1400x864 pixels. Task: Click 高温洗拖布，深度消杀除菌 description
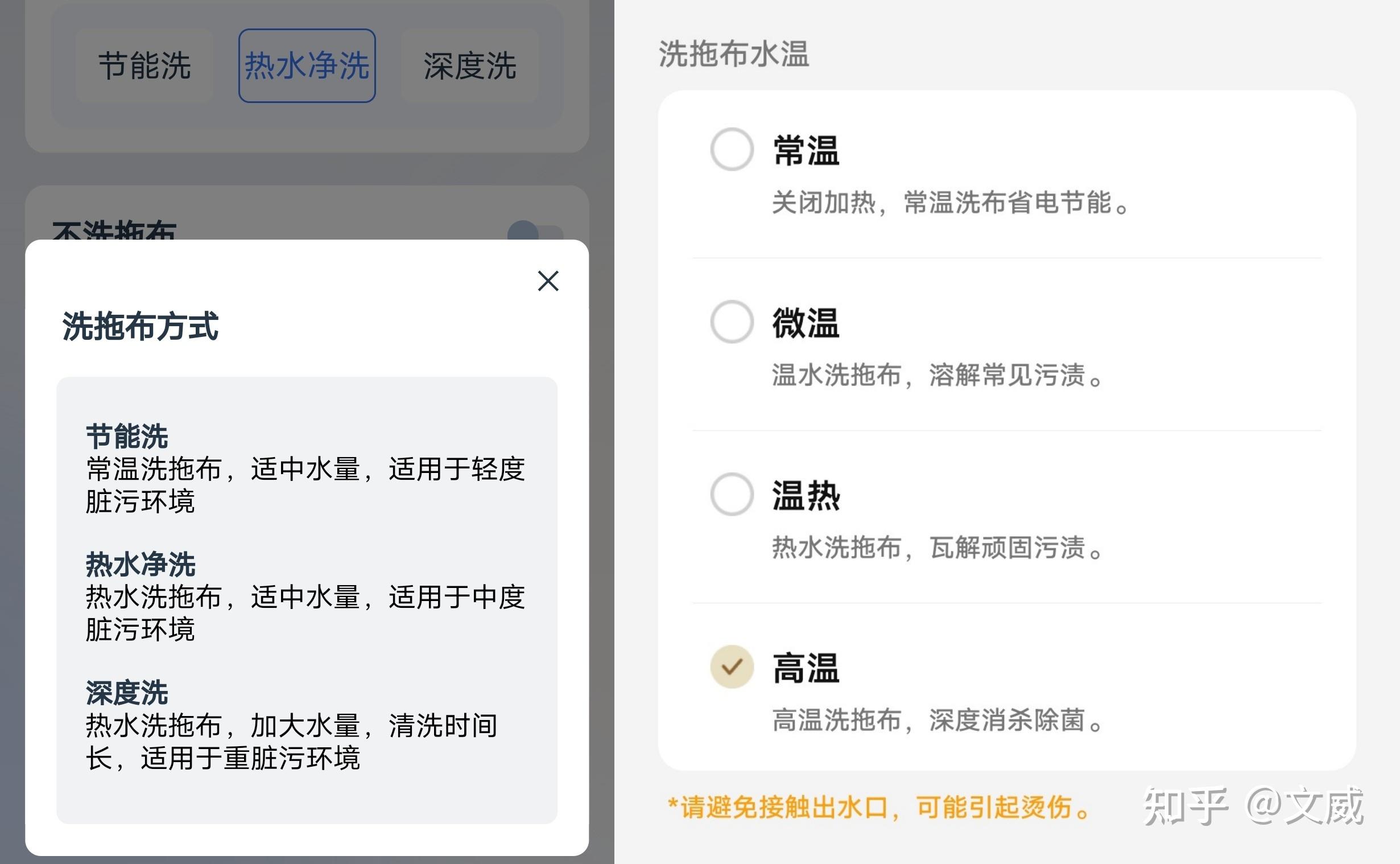point(938,720)
